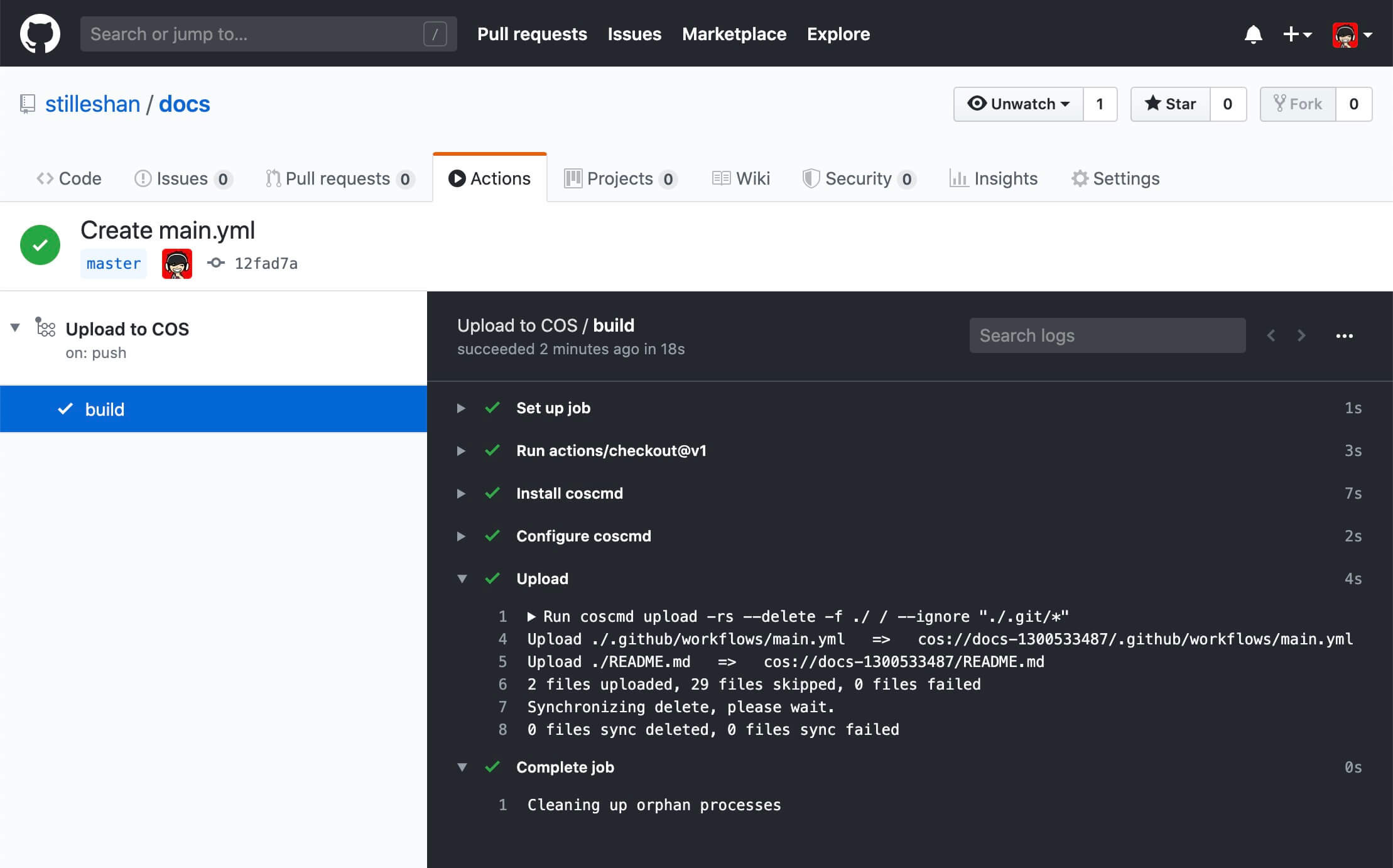The height and width of the screenshot is (868, 1393).
Task: Click Issues in the top navigation
Action: 634,34
